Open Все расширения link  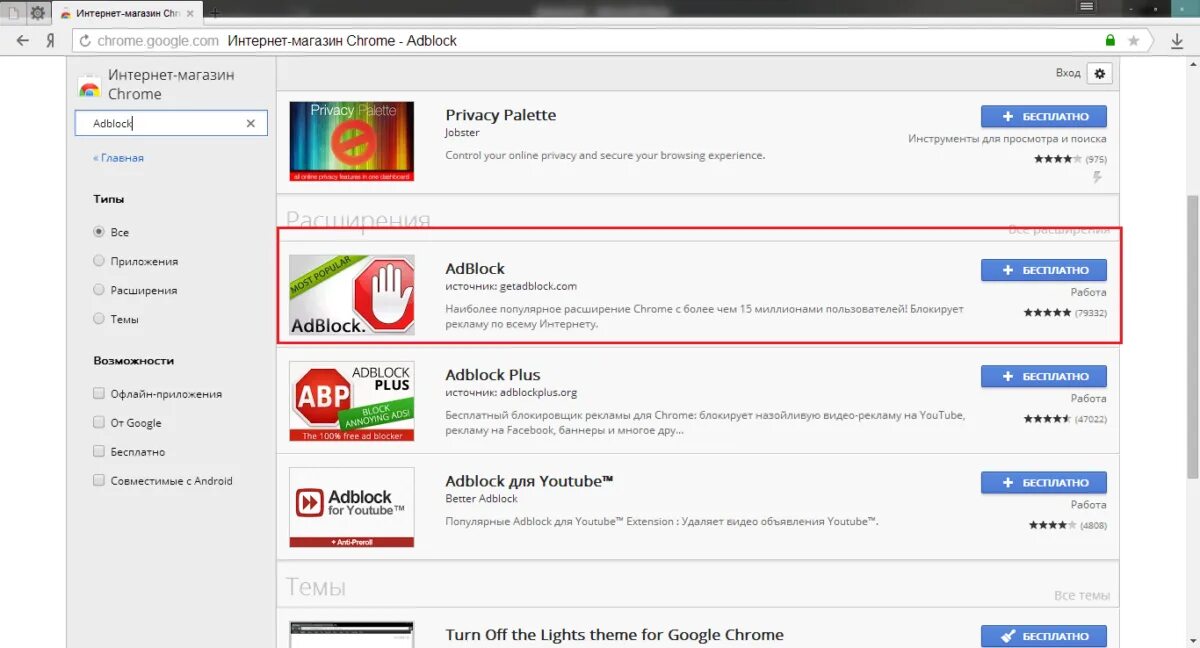click(x=1059, y=229)
